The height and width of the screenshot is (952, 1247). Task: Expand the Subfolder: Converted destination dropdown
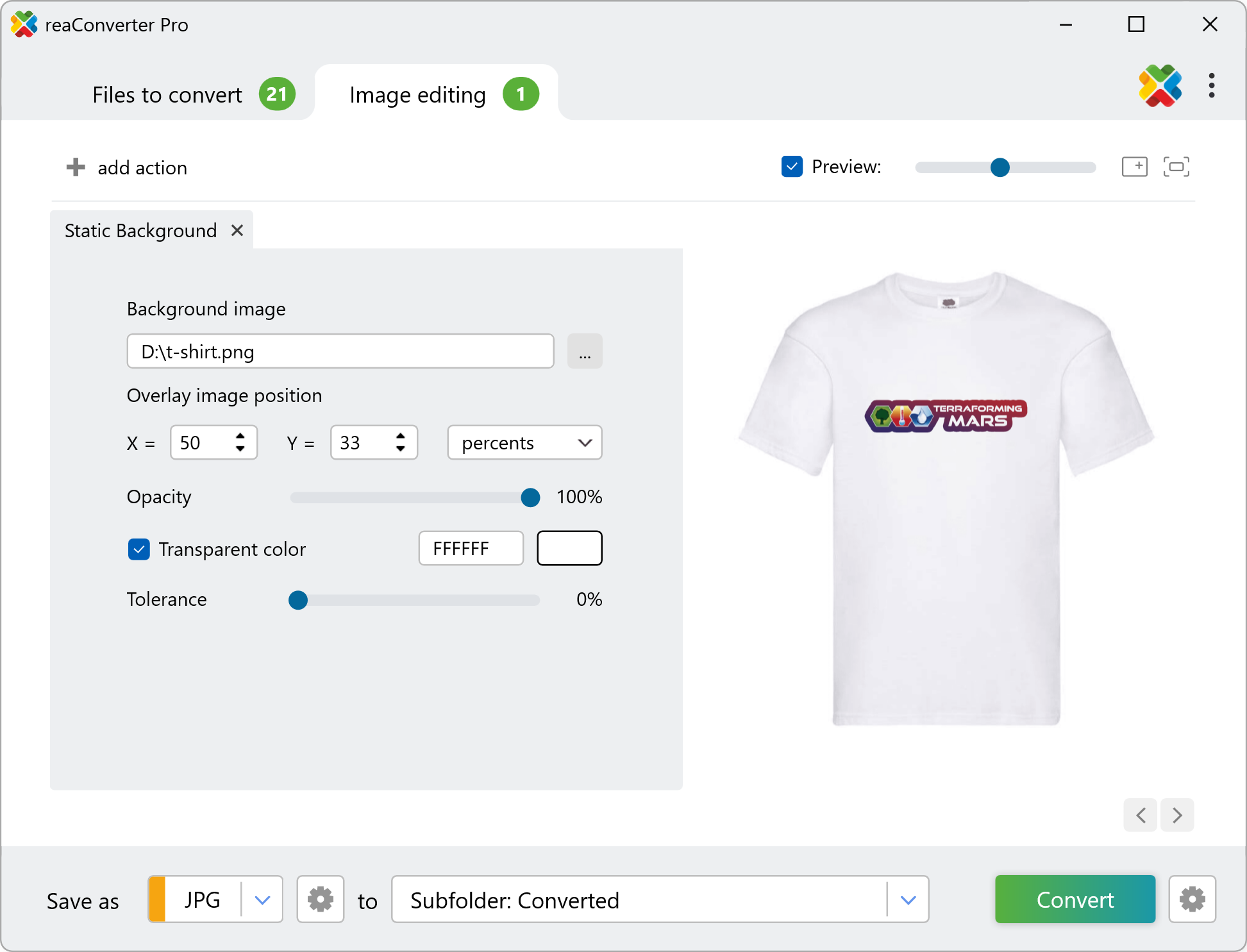[908, 899]
